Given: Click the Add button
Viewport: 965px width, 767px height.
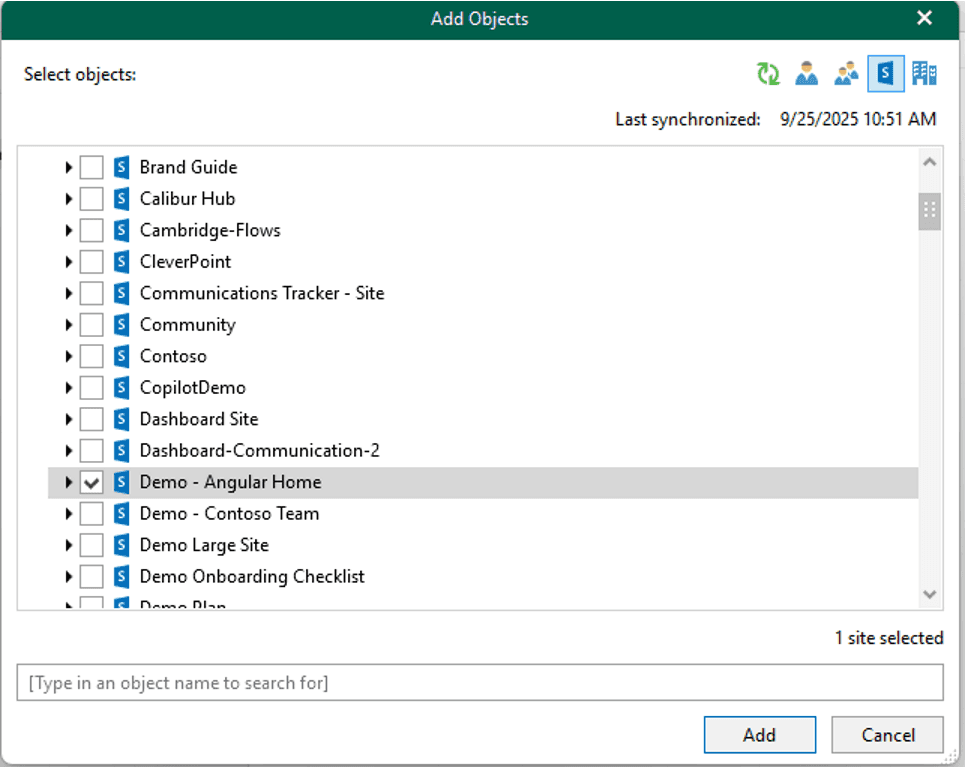Looking at the screenshot, I should (759, 734).
